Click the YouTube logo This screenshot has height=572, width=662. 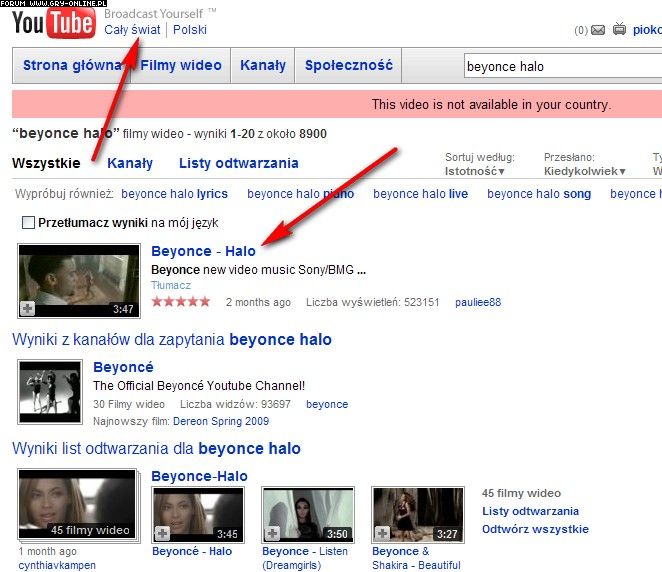[x=55, y=24]
